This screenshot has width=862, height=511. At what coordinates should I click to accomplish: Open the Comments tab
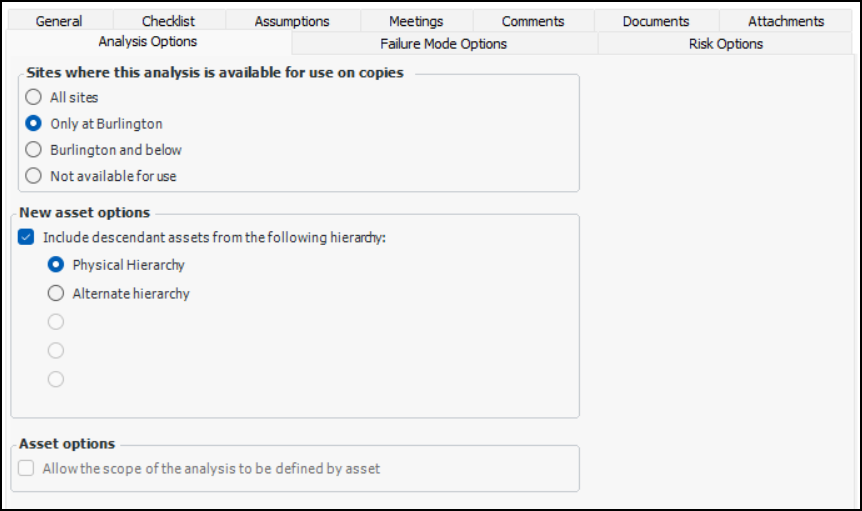coord(533,21)
